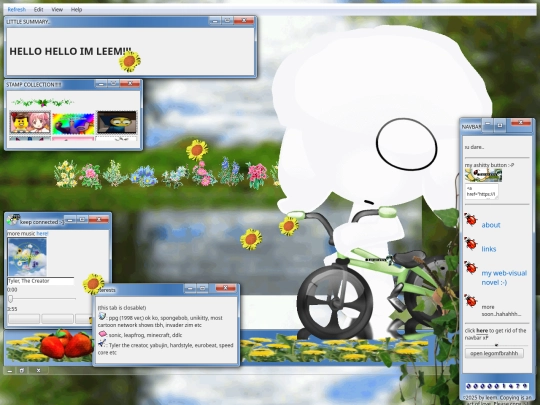The width and height of the screenshot is (540, 405).
Task: Click the ladybug icon beside the about link
Action: [x=470, y=220]
